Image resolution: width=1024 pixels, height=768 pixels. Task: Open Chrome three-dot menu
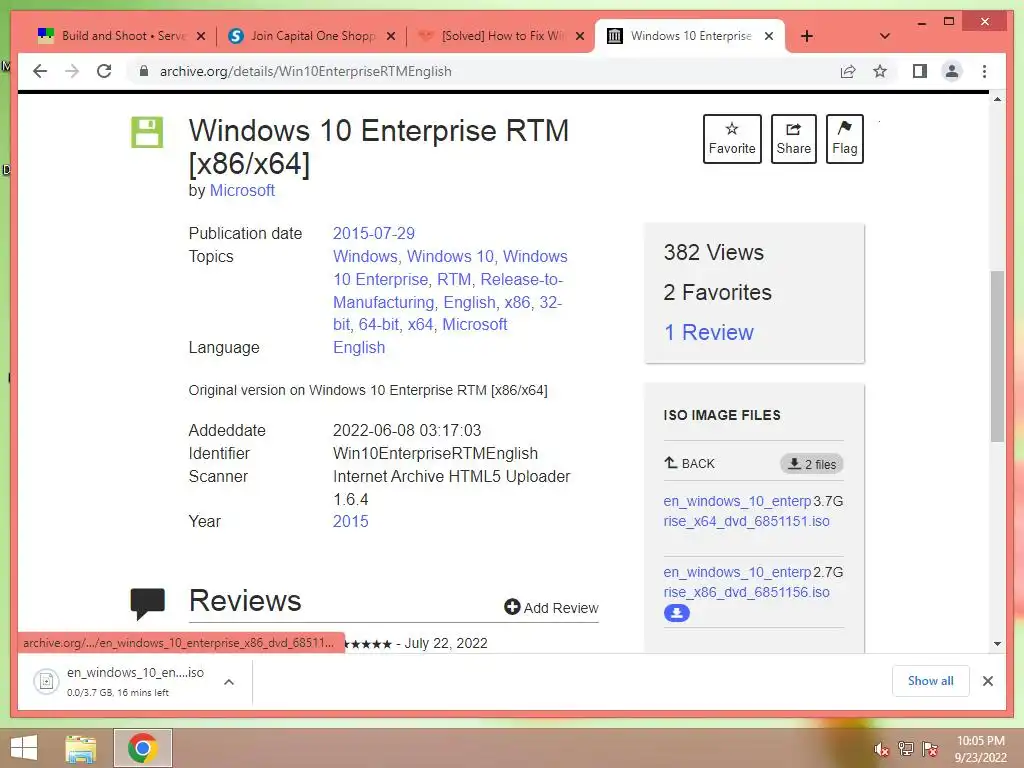(x=984, y=71)
